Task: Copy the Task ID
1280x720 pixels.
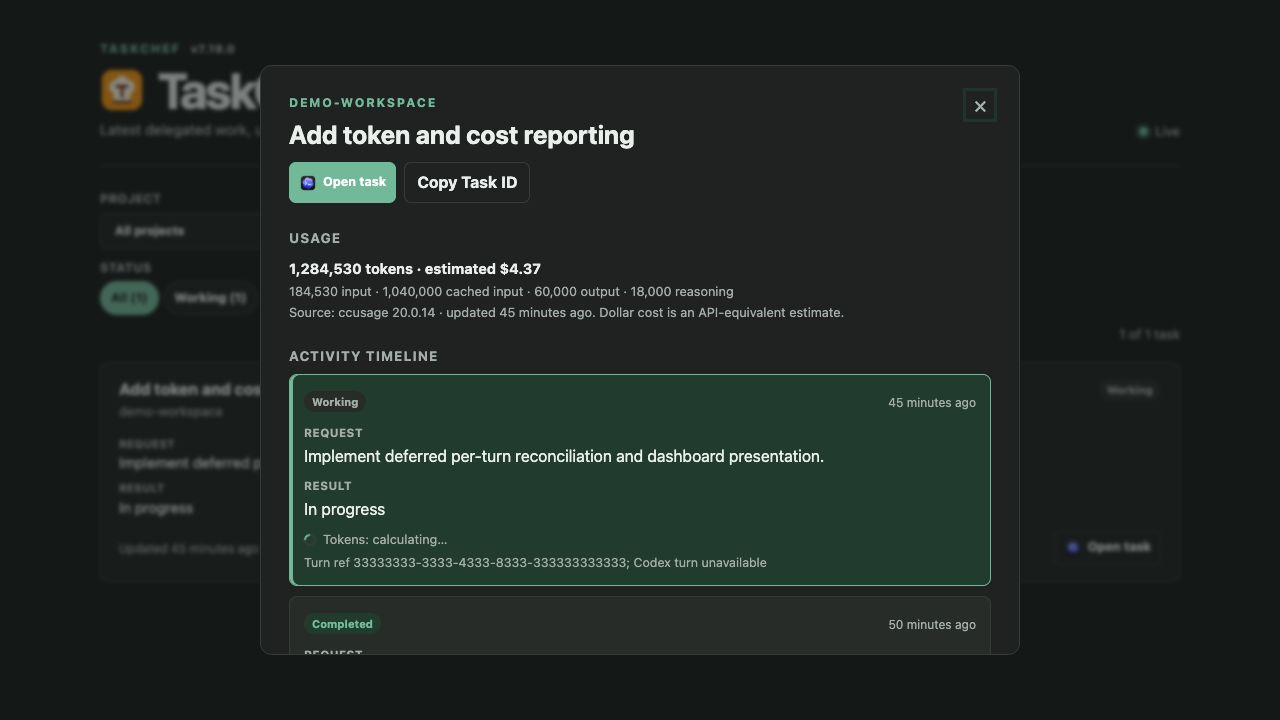Action: (x=467, y=182)
